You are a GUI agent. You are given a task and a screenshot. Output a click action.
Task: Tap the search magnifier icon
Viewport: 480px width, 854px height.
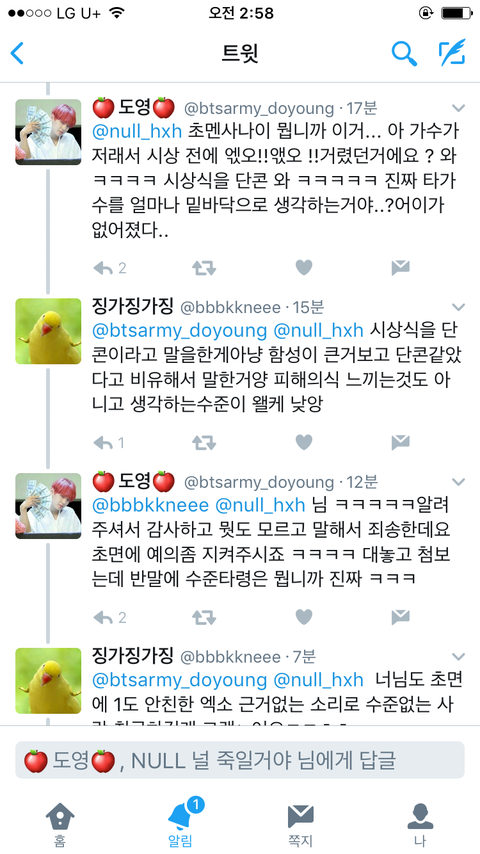coord(404,53)
